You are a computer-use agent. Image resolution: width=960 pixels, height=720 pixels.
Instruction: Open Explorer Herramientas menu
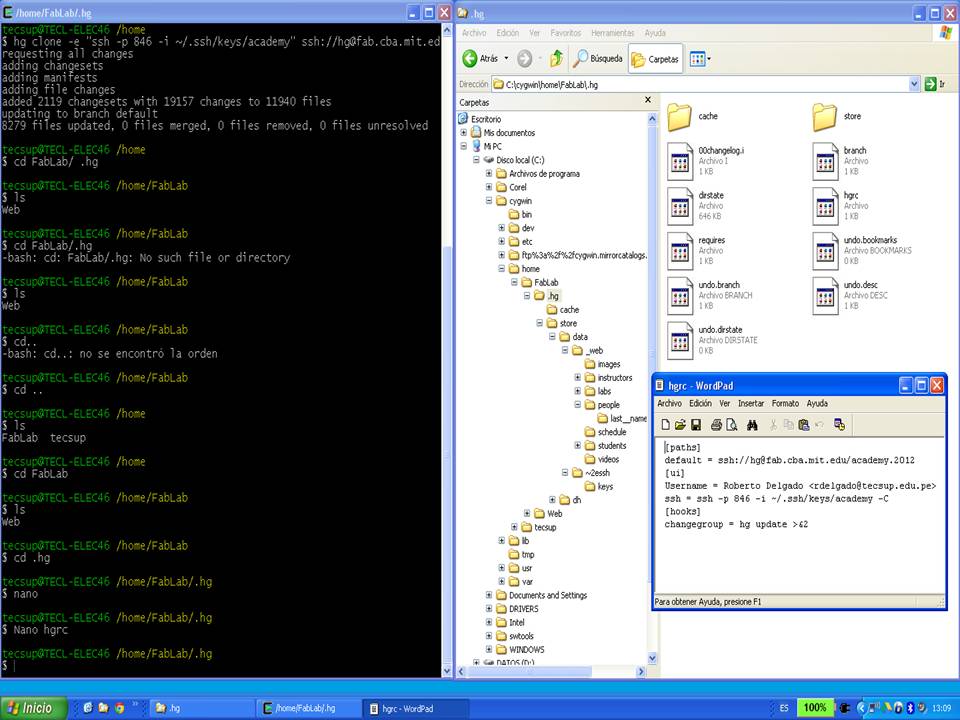click(612, 33)
